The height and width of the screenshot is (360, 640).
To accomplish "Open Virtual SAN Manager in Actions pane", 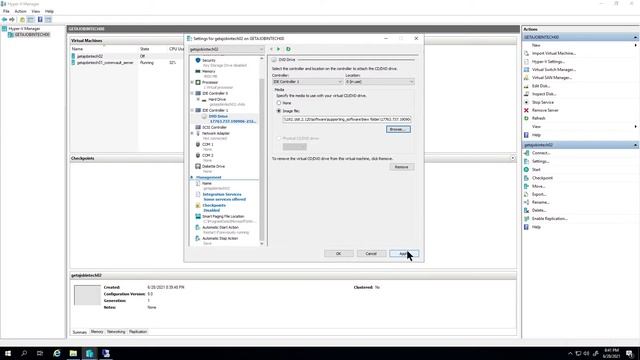I will pyautogui.click(x=551, y=78).
